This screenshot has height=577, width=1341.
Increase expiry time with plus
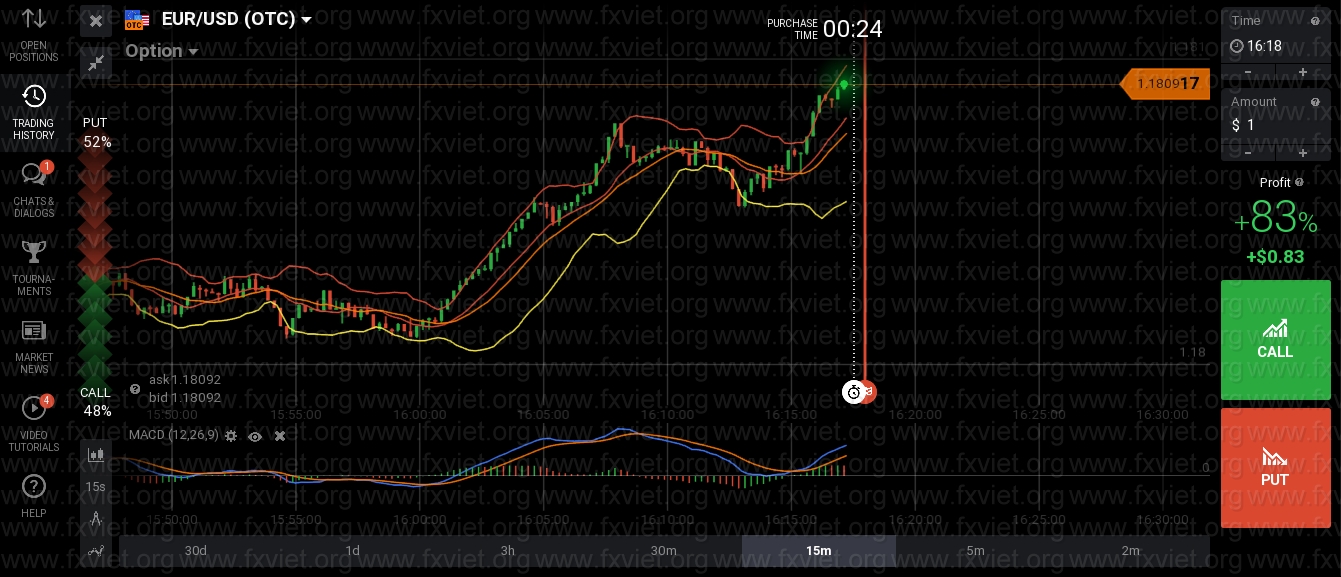1303,72
